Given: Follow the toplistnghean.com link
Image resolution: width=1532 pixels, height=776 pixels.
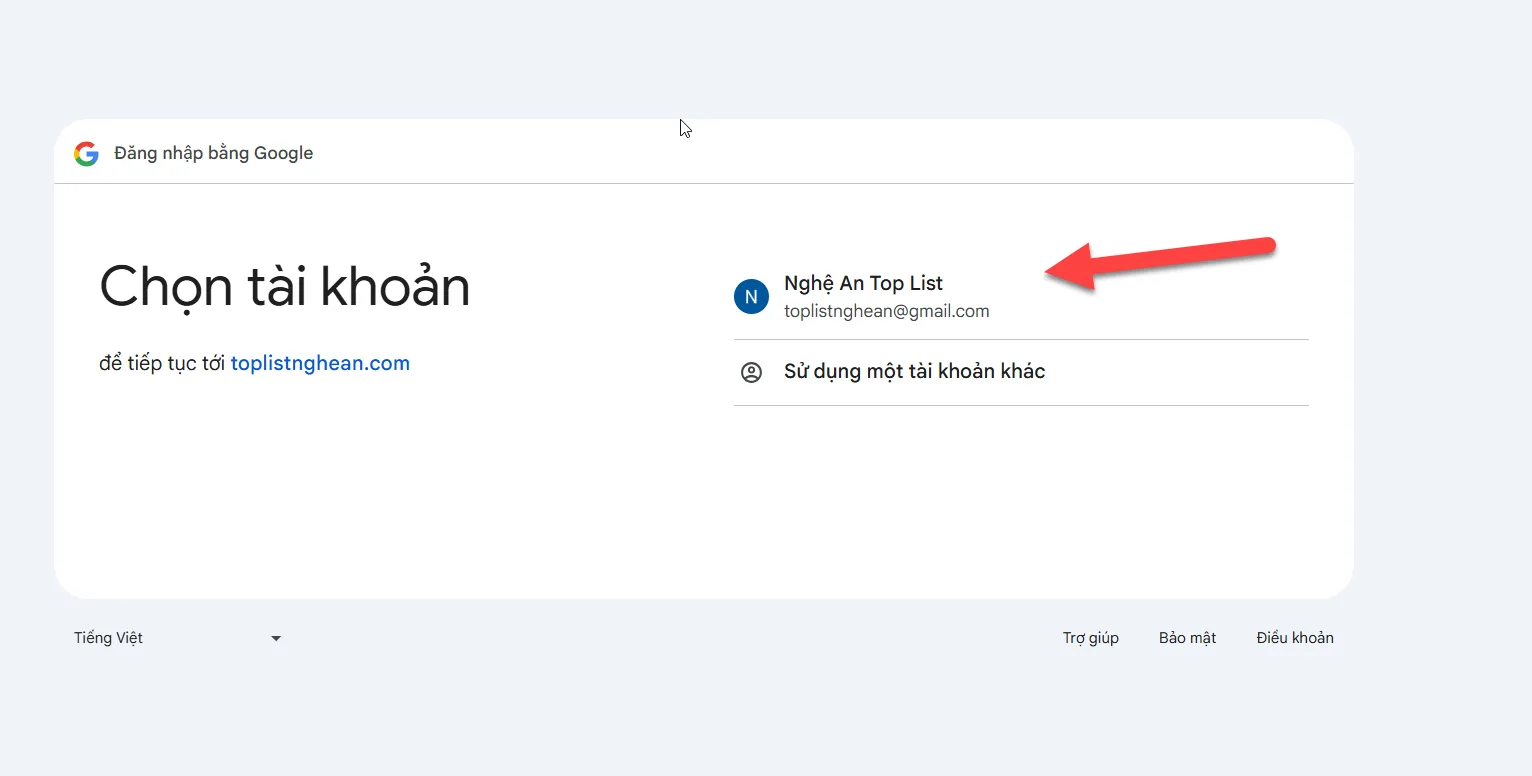Looking at the screenshot, I should coord(320,363).
